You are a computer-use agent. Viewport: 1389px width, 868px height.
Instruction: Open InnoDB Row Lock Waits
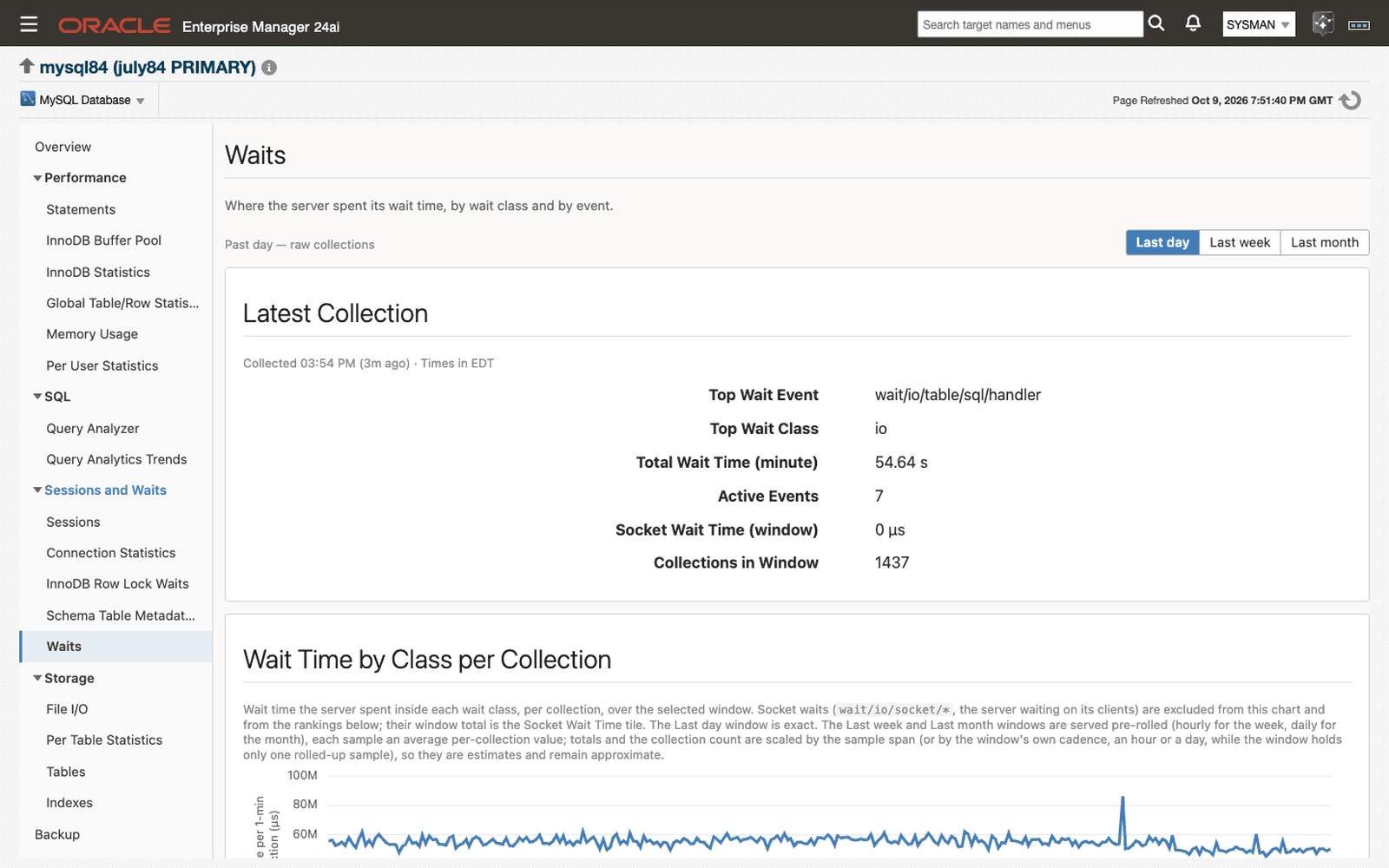[x=117, y=584]
